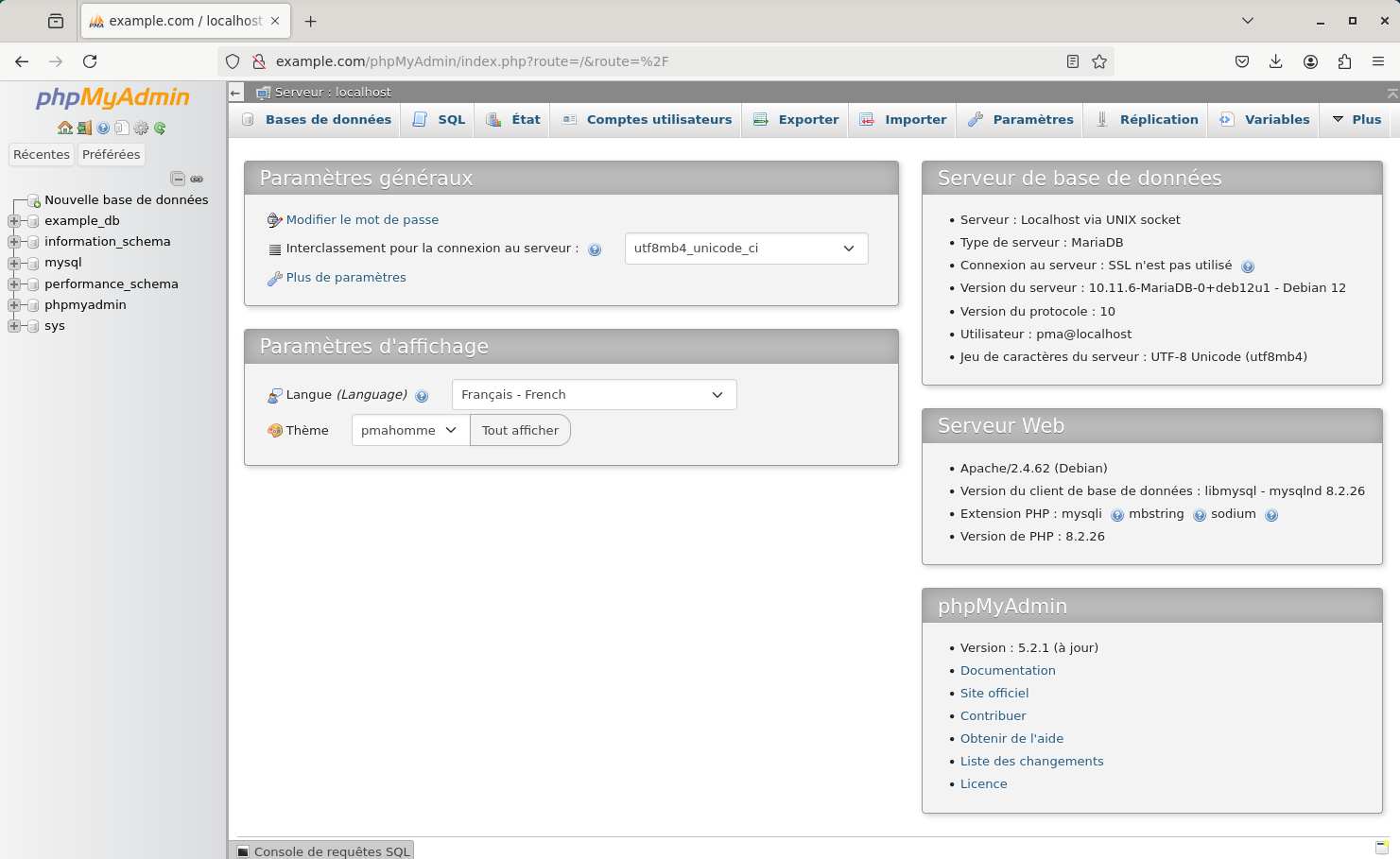Image resolution: width=1400 pixels, height=859 pixels.
Task: Click help icon after mbstring extension
Action: coord(1200,515)
